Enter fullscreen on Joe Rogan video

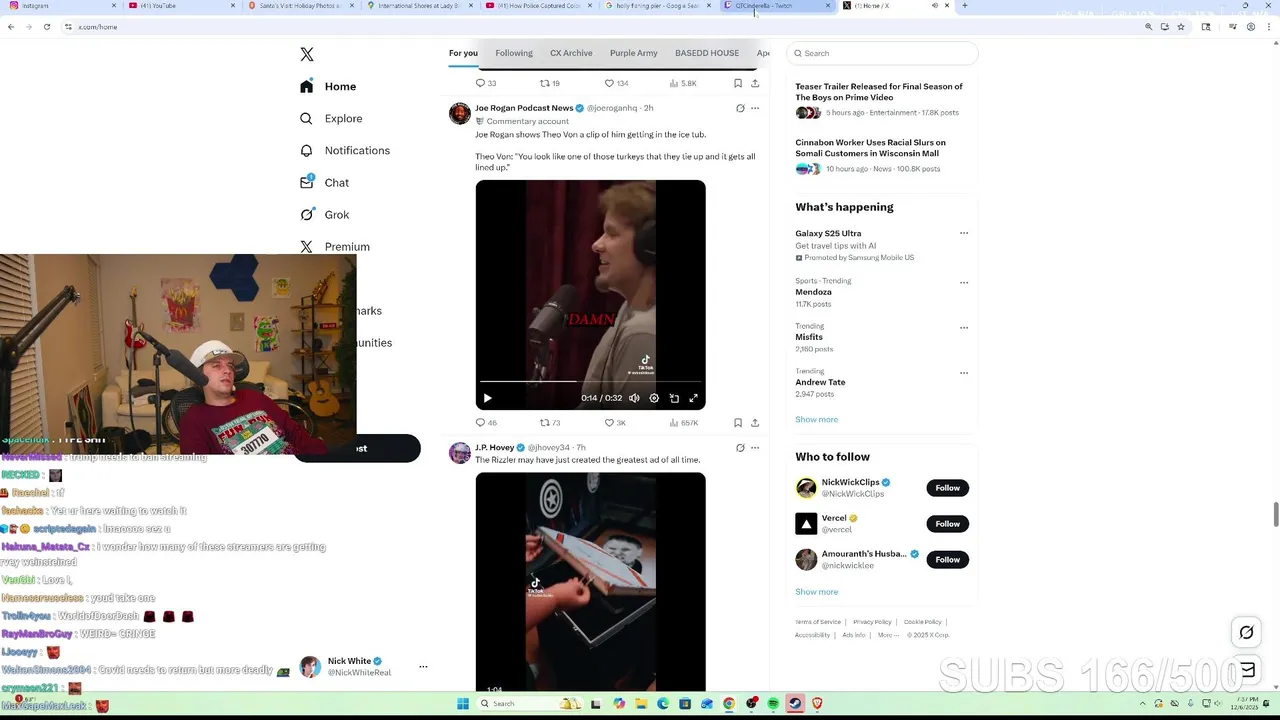[693, 398]
